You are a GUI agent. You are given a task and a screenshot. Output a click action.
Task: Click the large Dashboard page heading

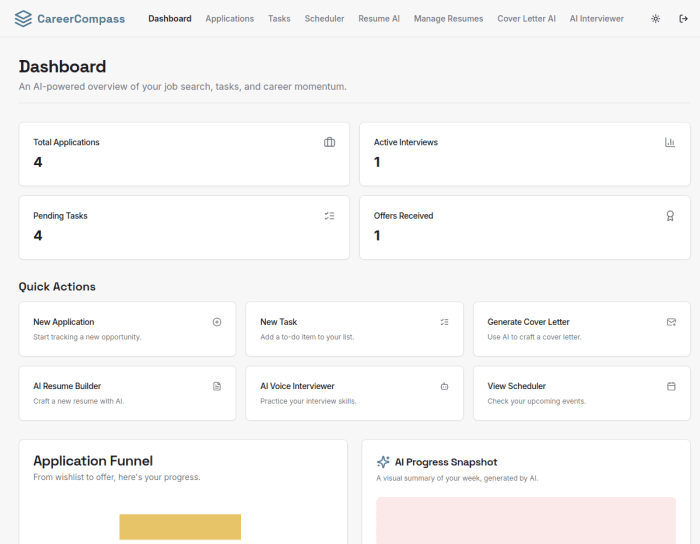click(x=62, y=66)
